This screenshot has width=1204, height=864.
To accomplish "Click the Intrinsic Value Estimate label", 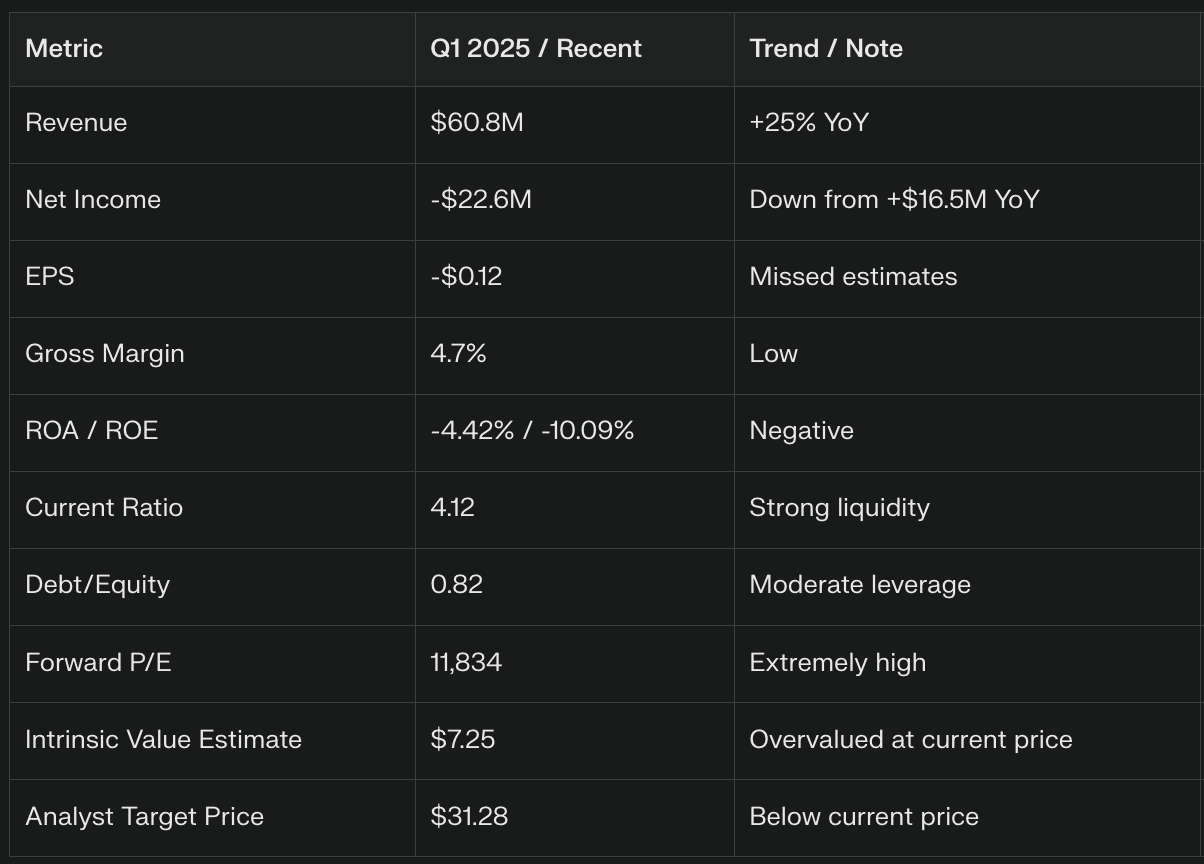I will pos(163,740).
